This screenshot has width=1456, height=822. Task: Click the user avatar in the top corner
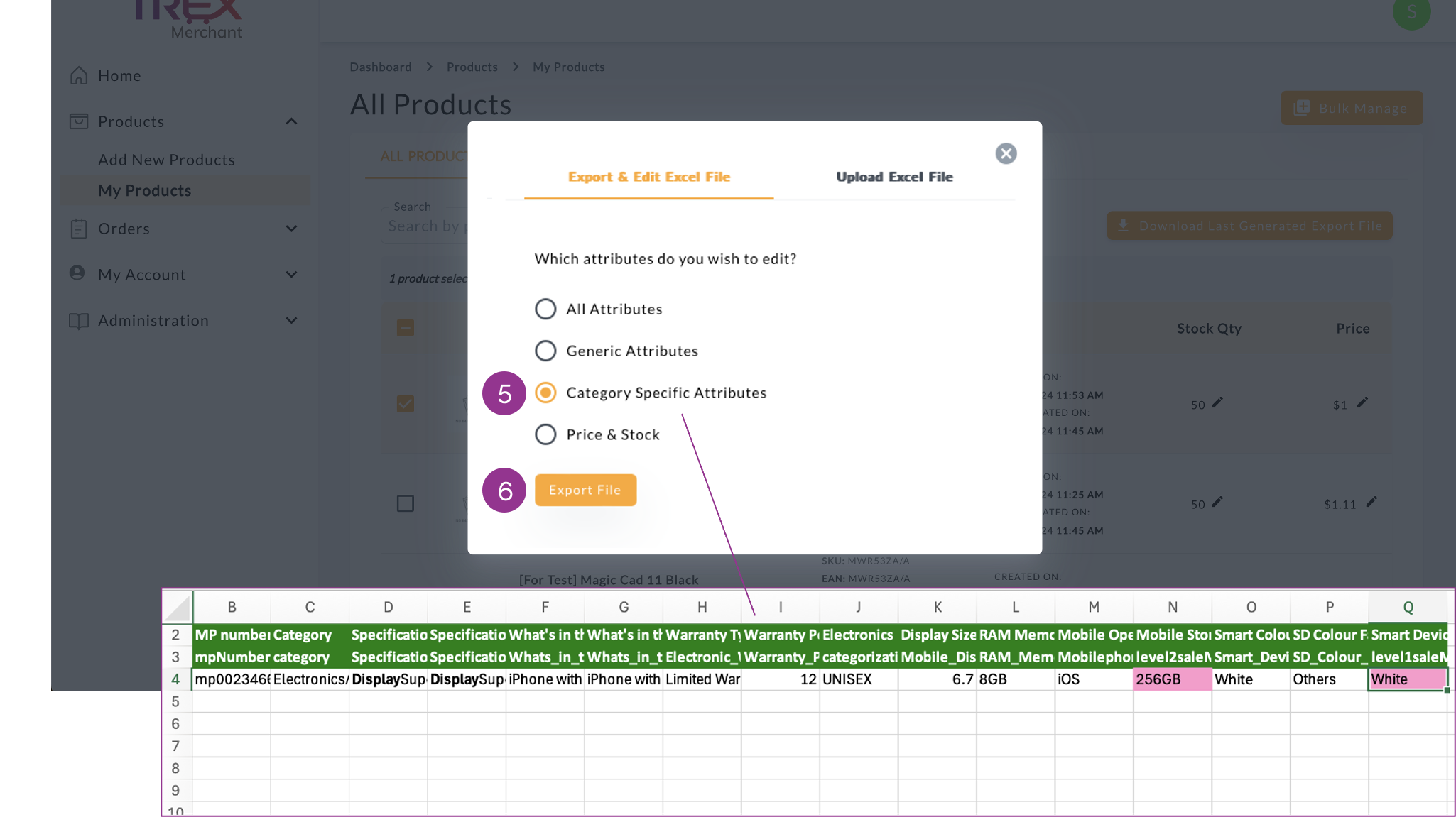[1411, 13]
